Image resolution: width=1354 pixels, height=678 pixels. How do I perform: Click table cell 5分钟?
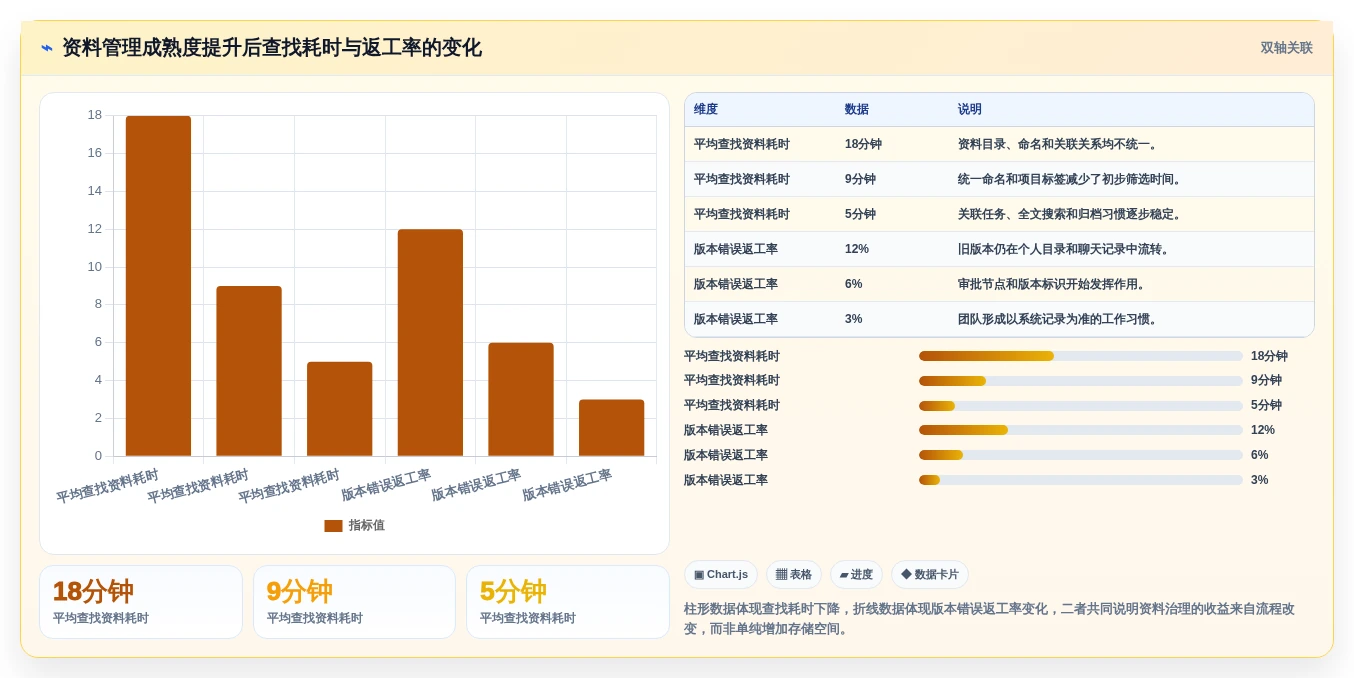coord(860,214)
